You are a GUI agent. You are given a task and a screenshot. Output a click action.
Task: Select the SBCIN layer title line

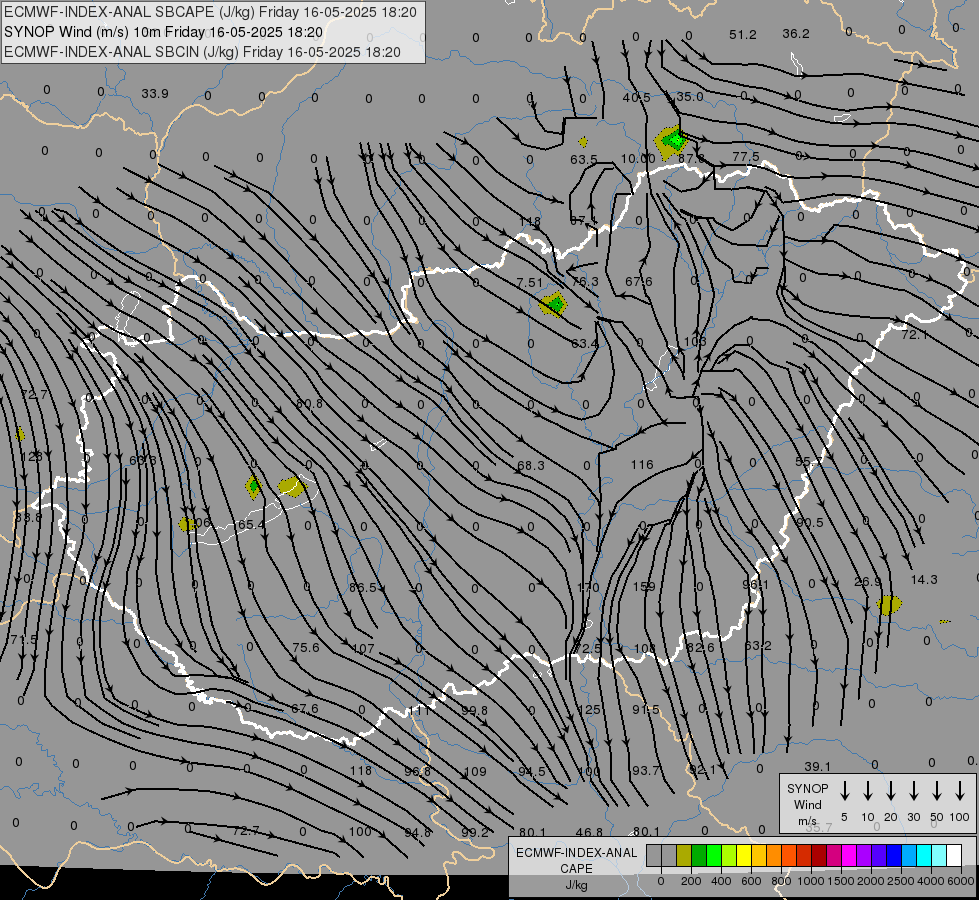point(202,52)
